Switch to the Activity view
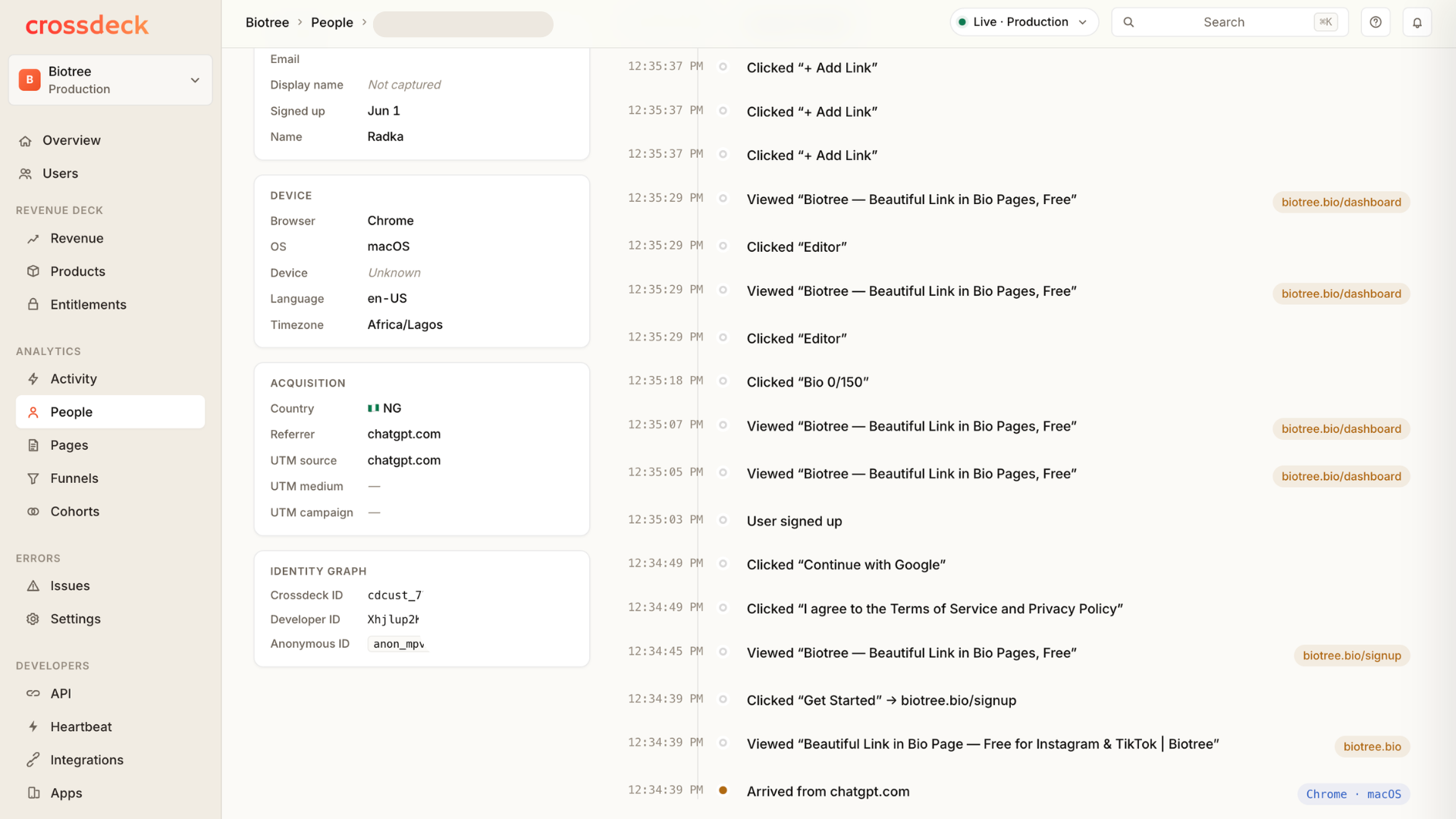 [x=111, y=379]
